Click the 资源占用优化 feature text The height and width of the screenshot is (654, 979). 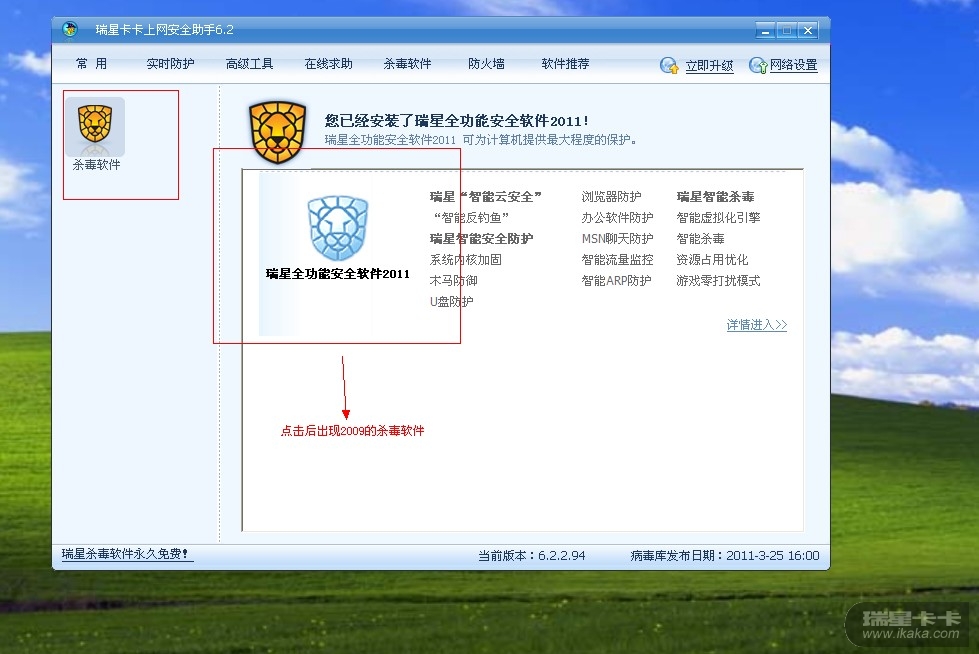pyautogui.click(x=712, y=260)
